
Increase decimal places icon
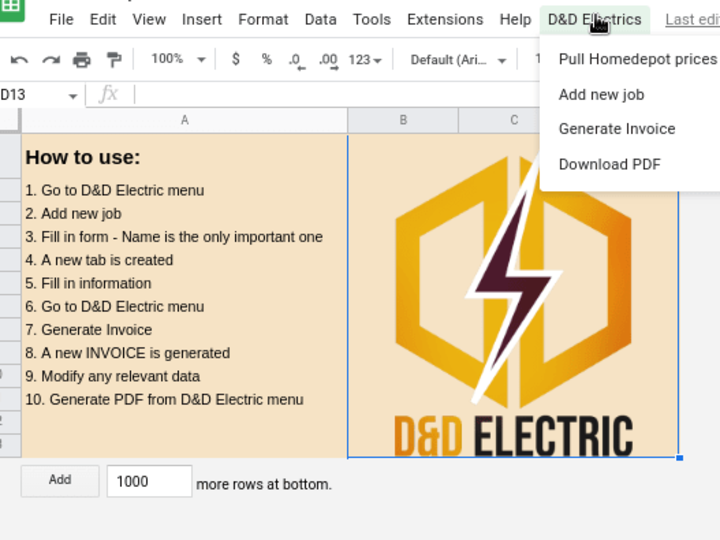tap(328, 61)
